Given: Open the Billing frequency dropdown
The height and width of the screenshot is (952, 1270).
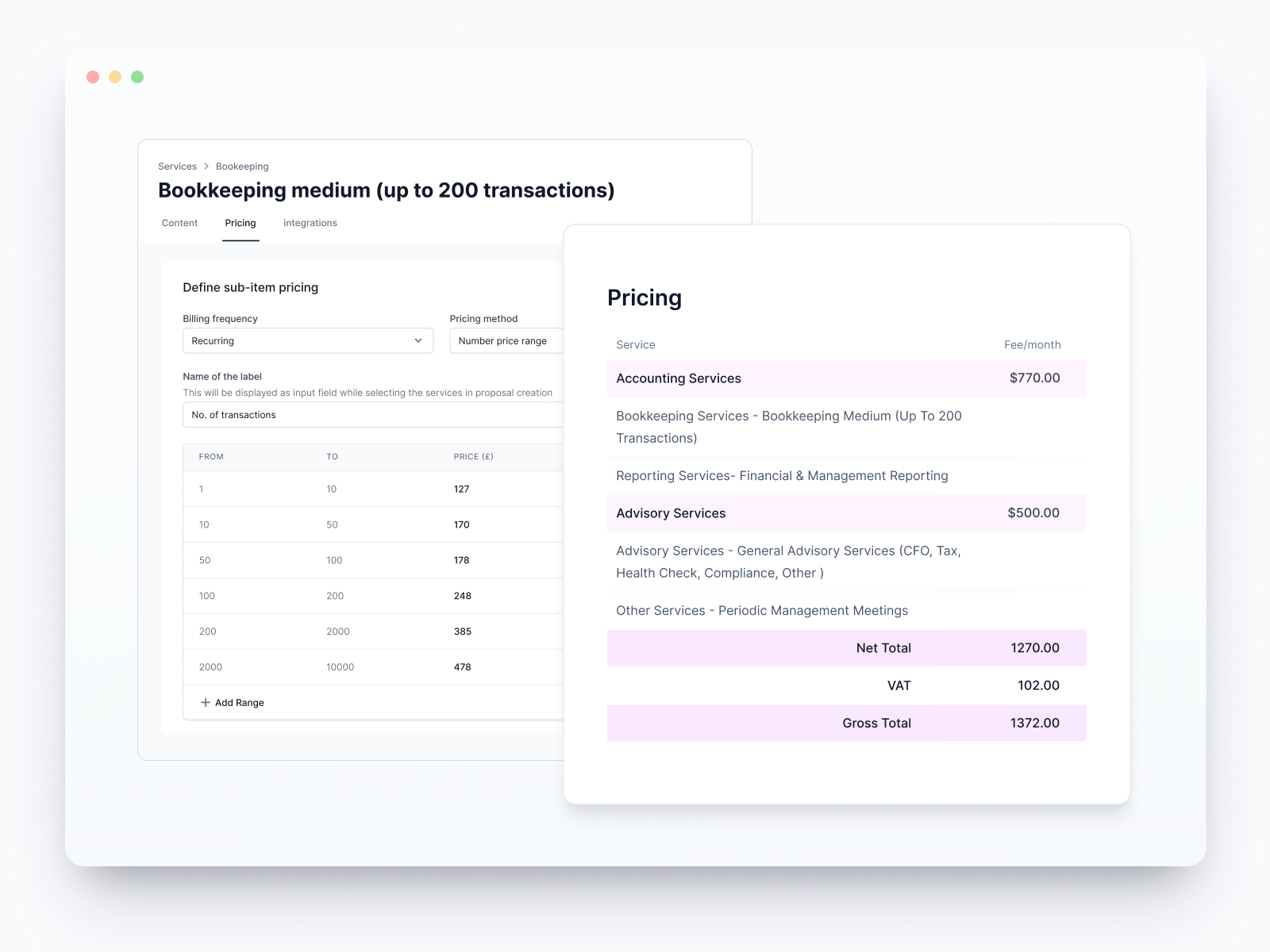Looking at the screenshot, I should 308,340.
